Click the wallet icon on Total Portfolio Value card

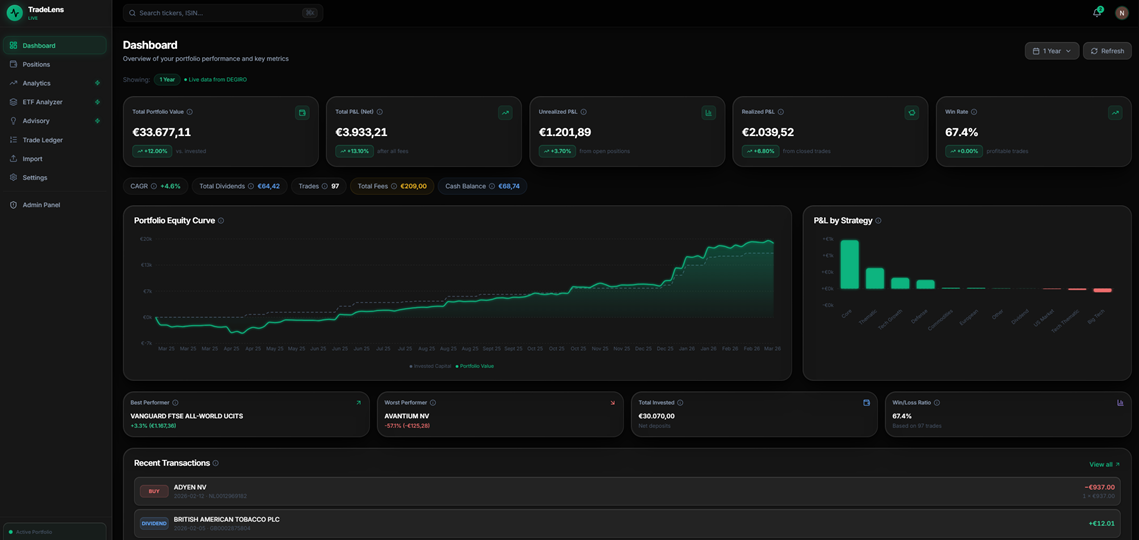[302, 113]
